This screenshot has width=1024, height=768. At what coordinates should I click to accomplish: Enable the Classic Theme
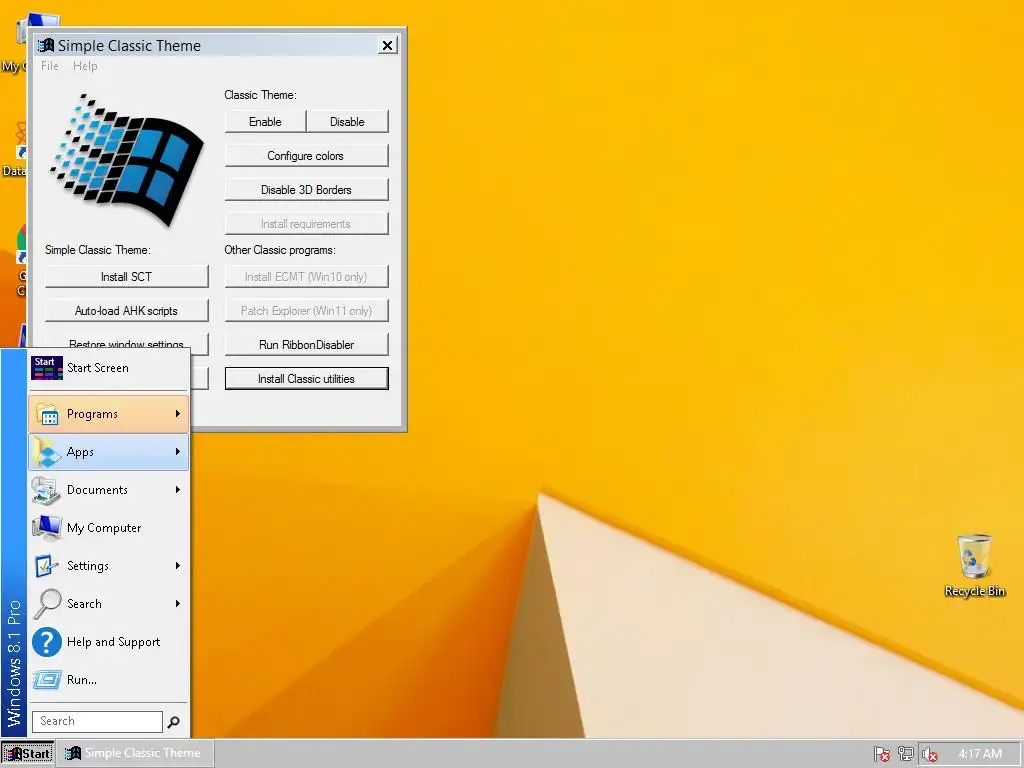pyautogui.click(x=265, y=122)
